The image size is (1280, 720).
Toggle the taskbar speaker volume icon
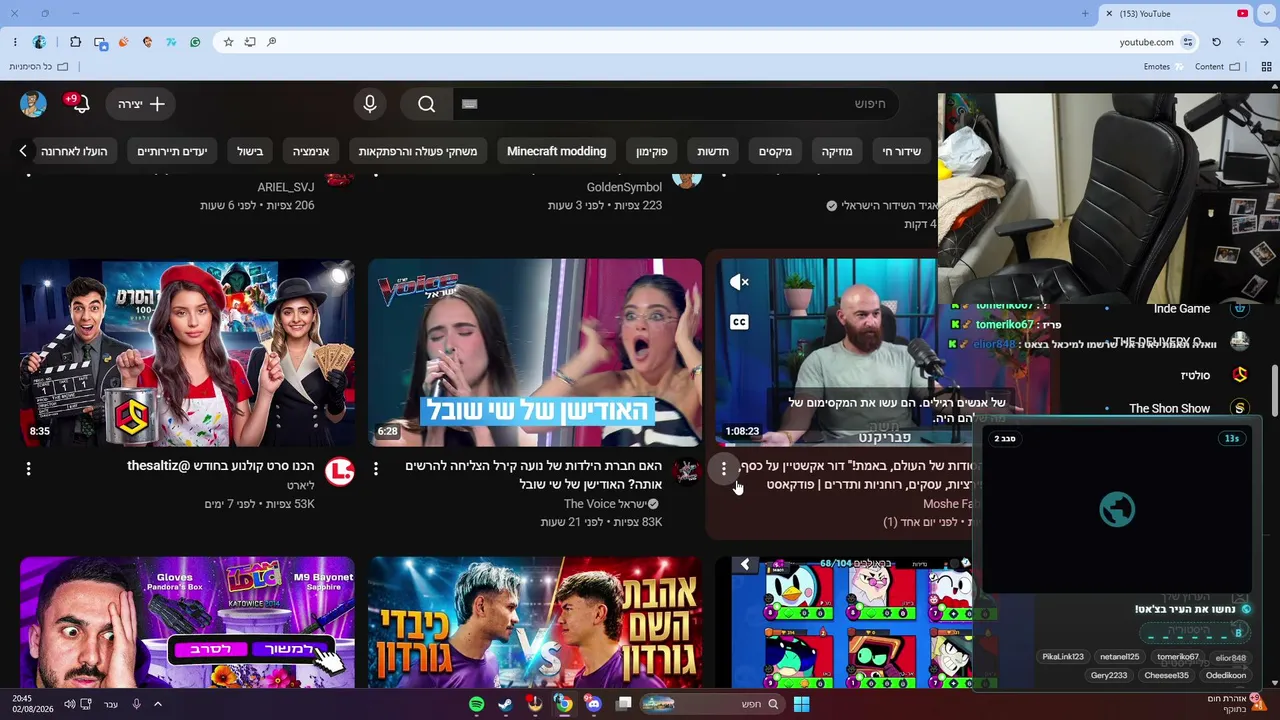(70, 704)
